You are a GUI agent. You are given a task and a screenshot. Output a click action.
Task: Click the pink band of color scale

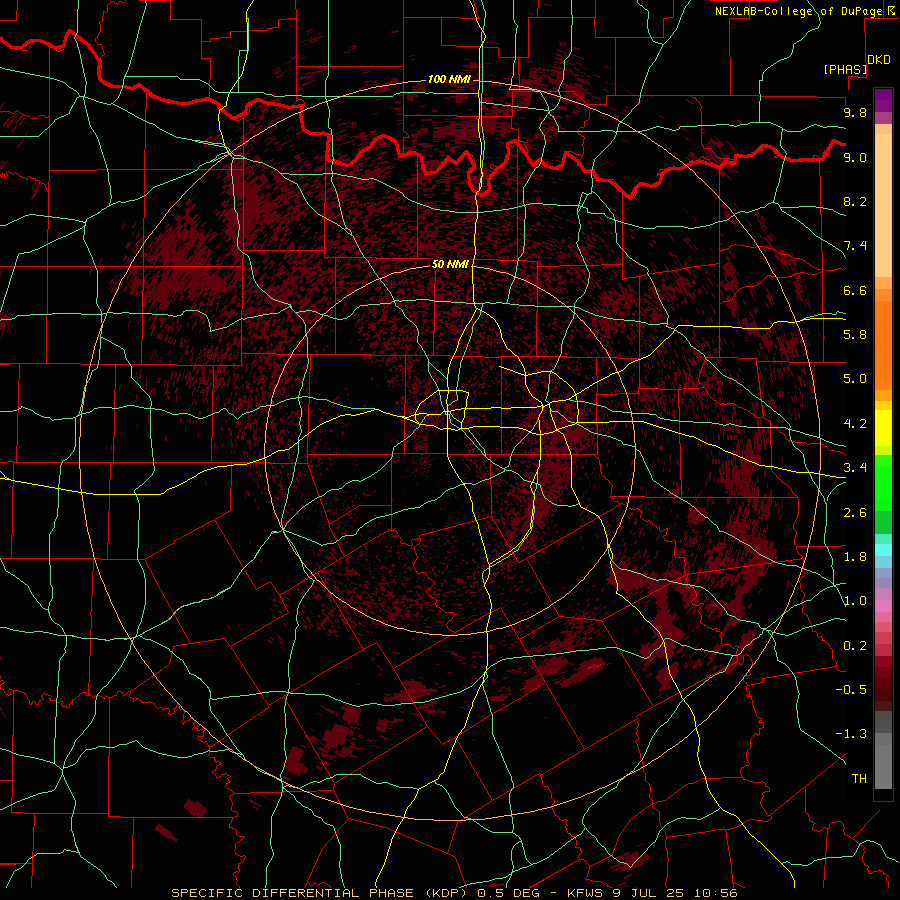click(x=883, y=605)
